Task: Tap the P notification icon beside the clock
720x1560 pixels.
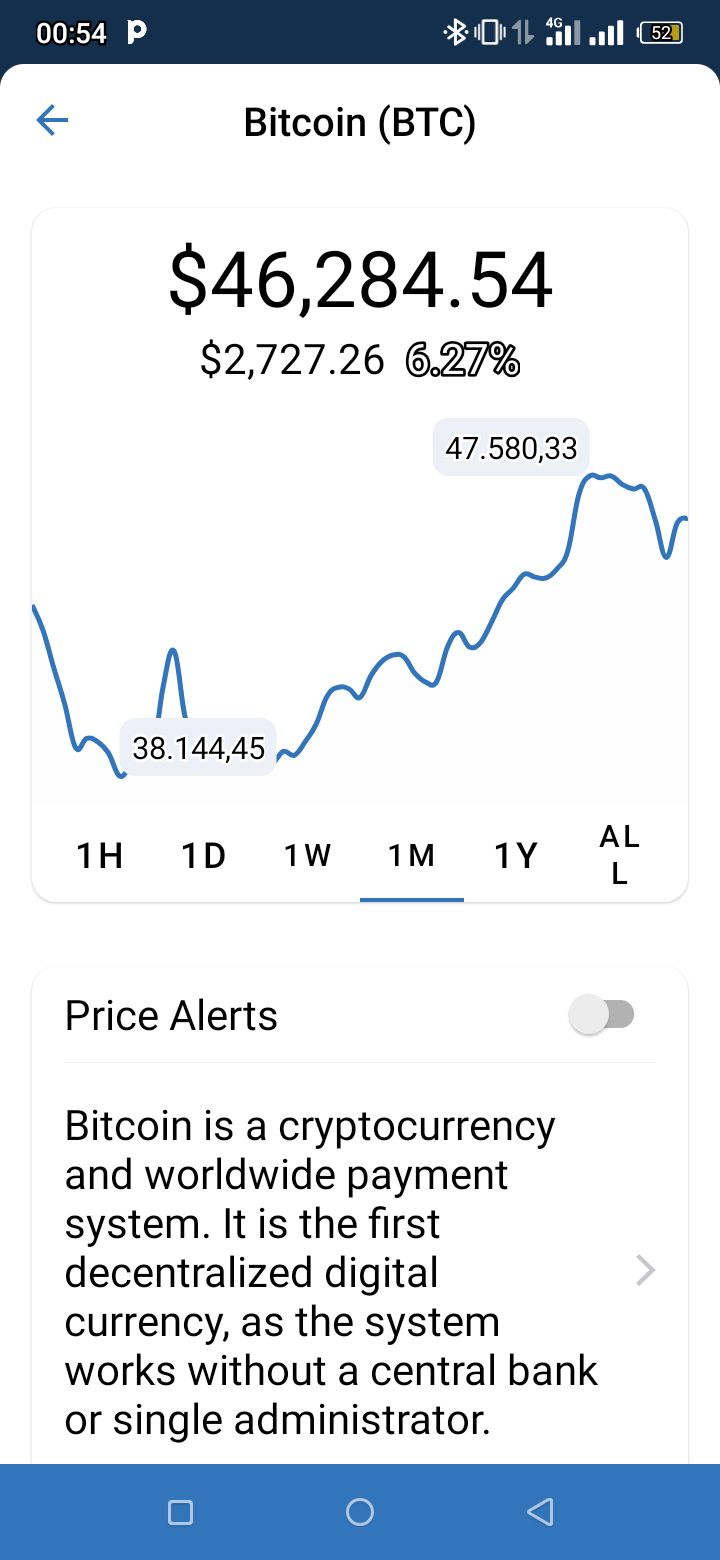Action: point(138,33)
